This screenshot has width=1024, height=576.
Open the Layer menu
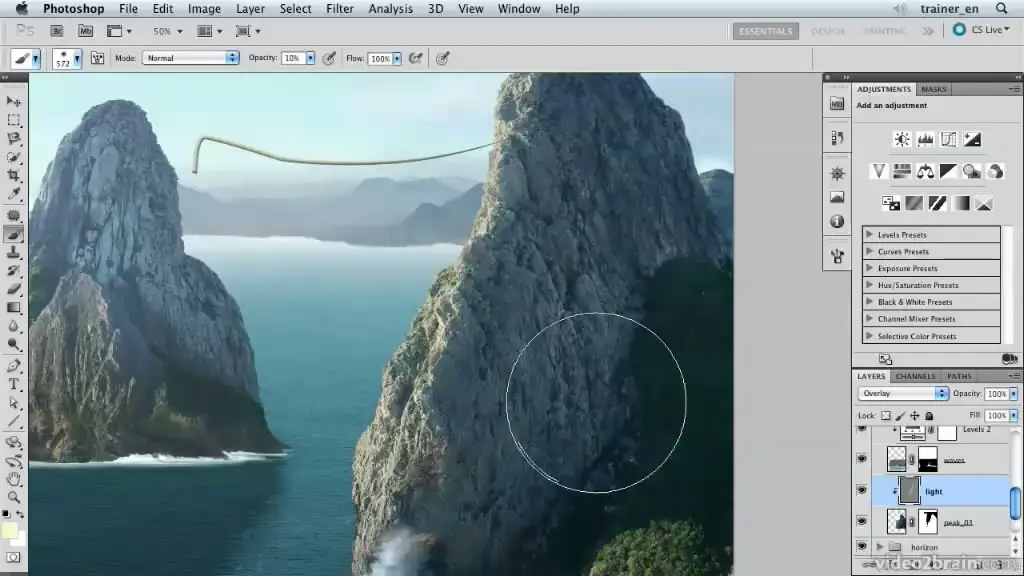250,8
